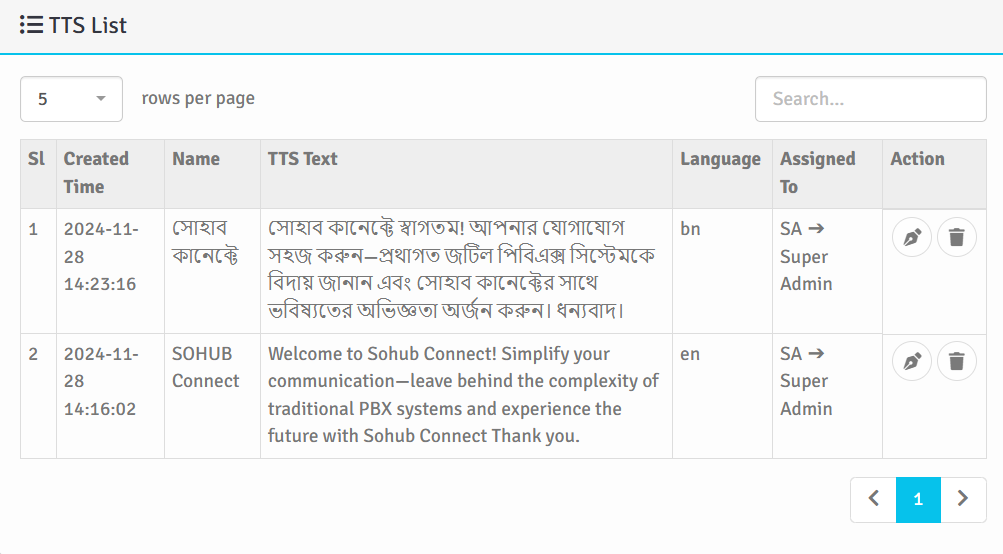Viewport: 1003px width, 554px height.
Task: Click into the Search field
Action: [870, 99]
